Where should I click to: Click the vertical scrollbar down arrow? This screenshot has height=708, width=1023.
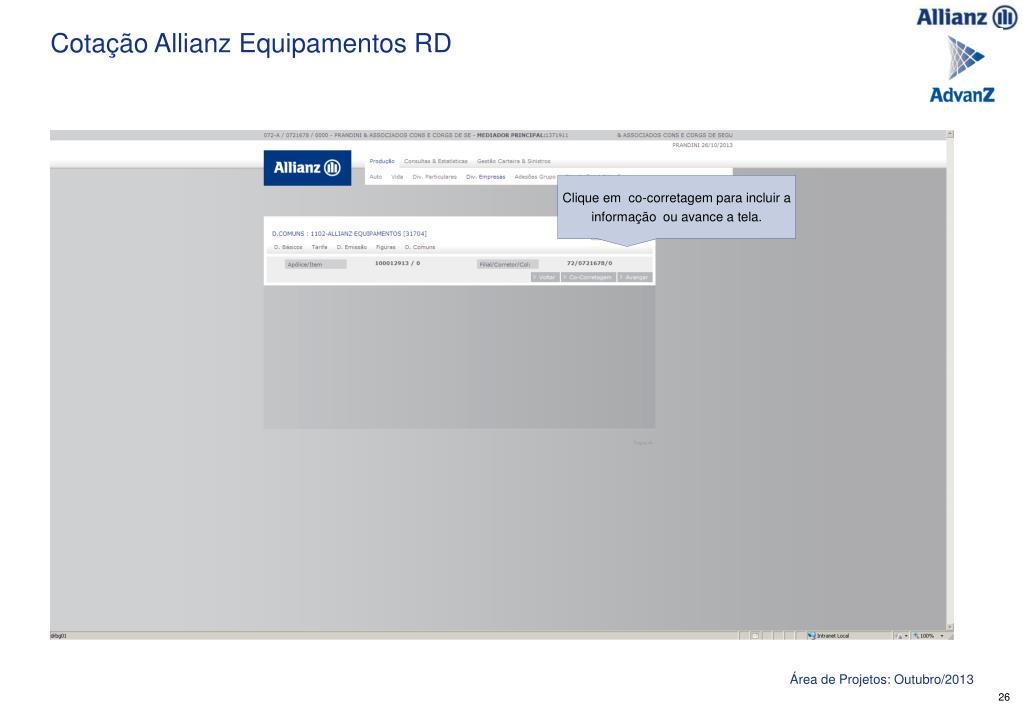pos(950,627)
